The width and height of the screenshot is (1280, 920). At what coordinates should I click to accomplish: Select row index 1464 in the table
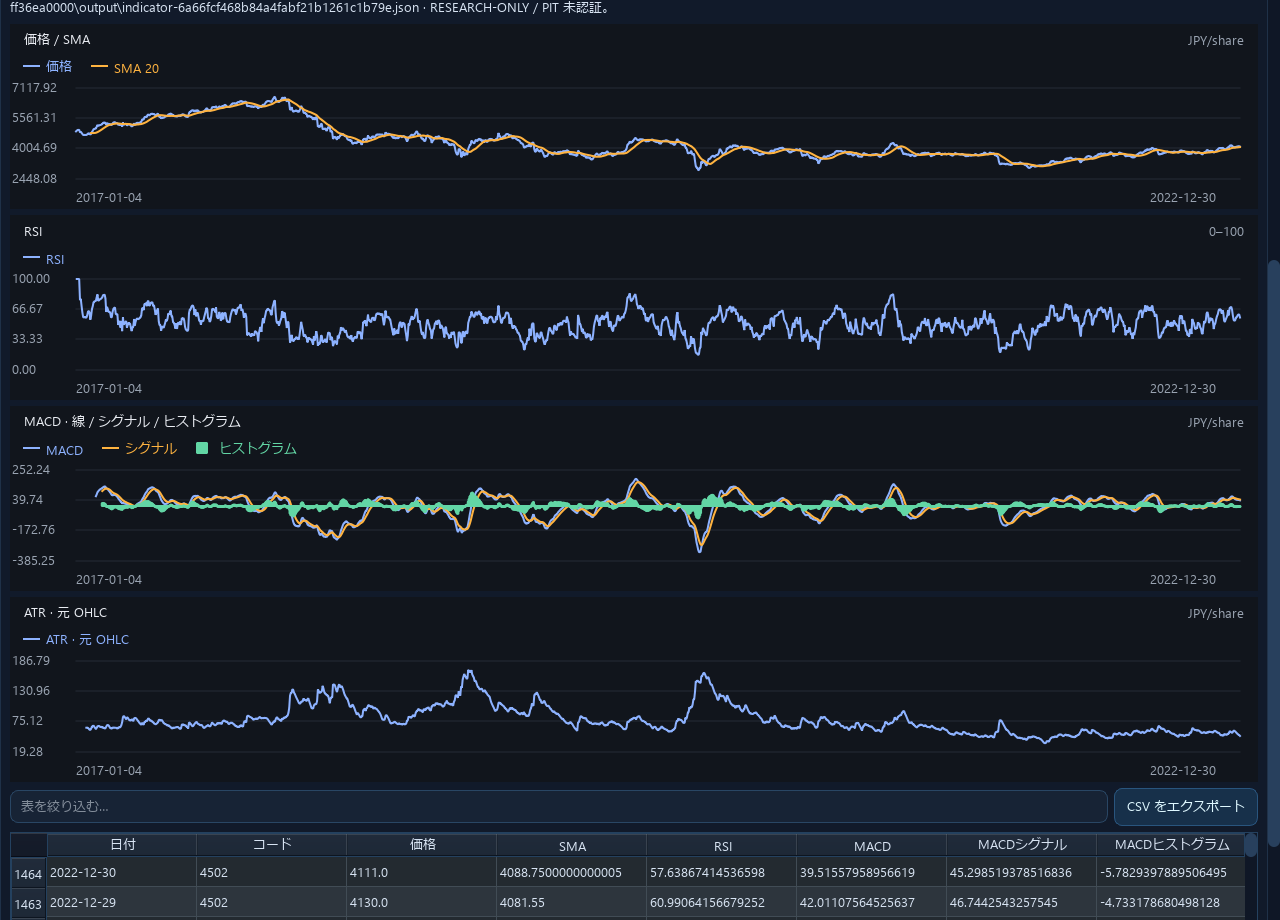pyautogui.click(x=29, y=873)
